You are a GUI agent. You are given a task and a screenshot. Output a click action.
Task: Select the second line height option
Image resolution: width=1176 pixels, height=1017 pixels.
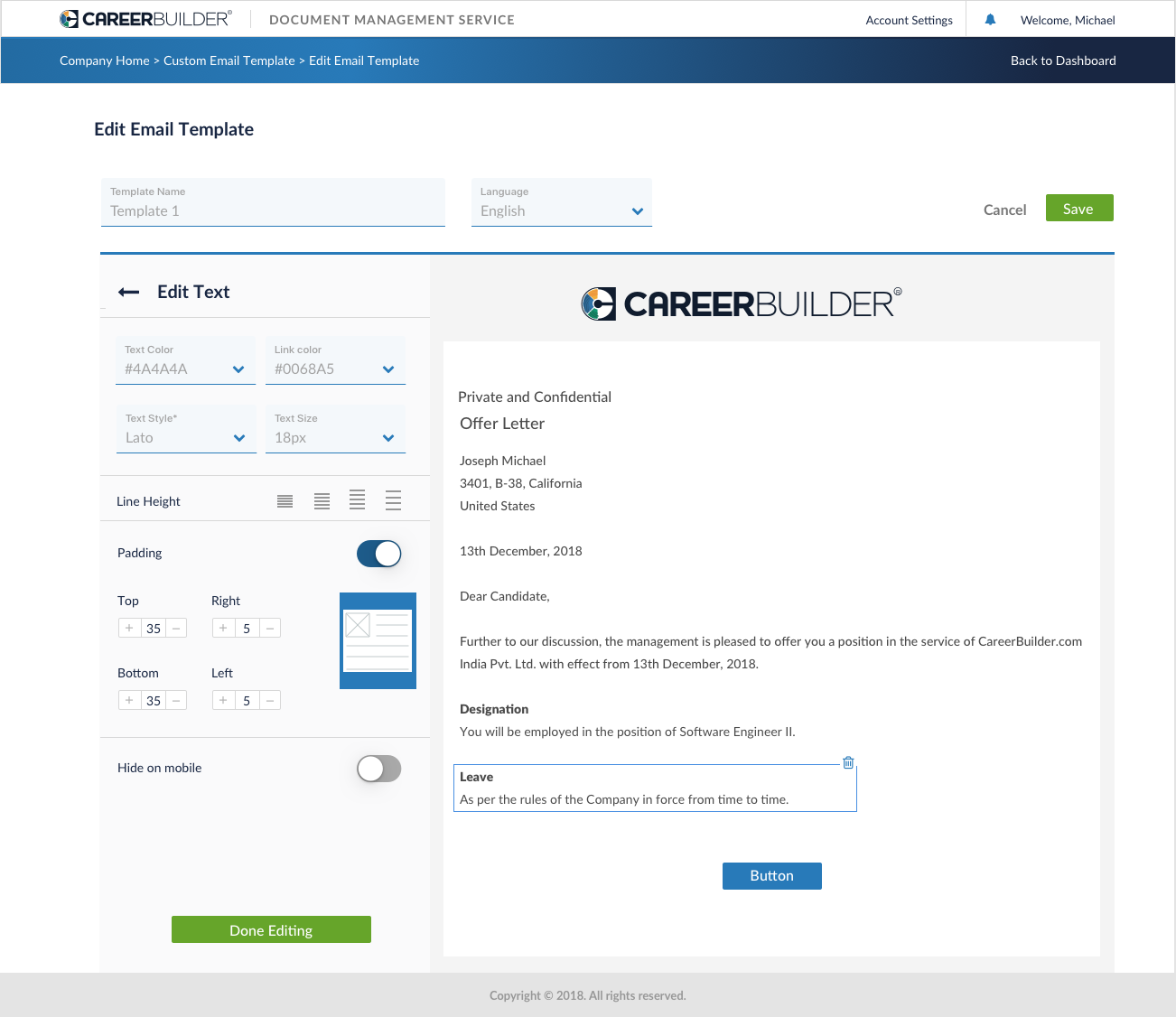coord(322,501)
